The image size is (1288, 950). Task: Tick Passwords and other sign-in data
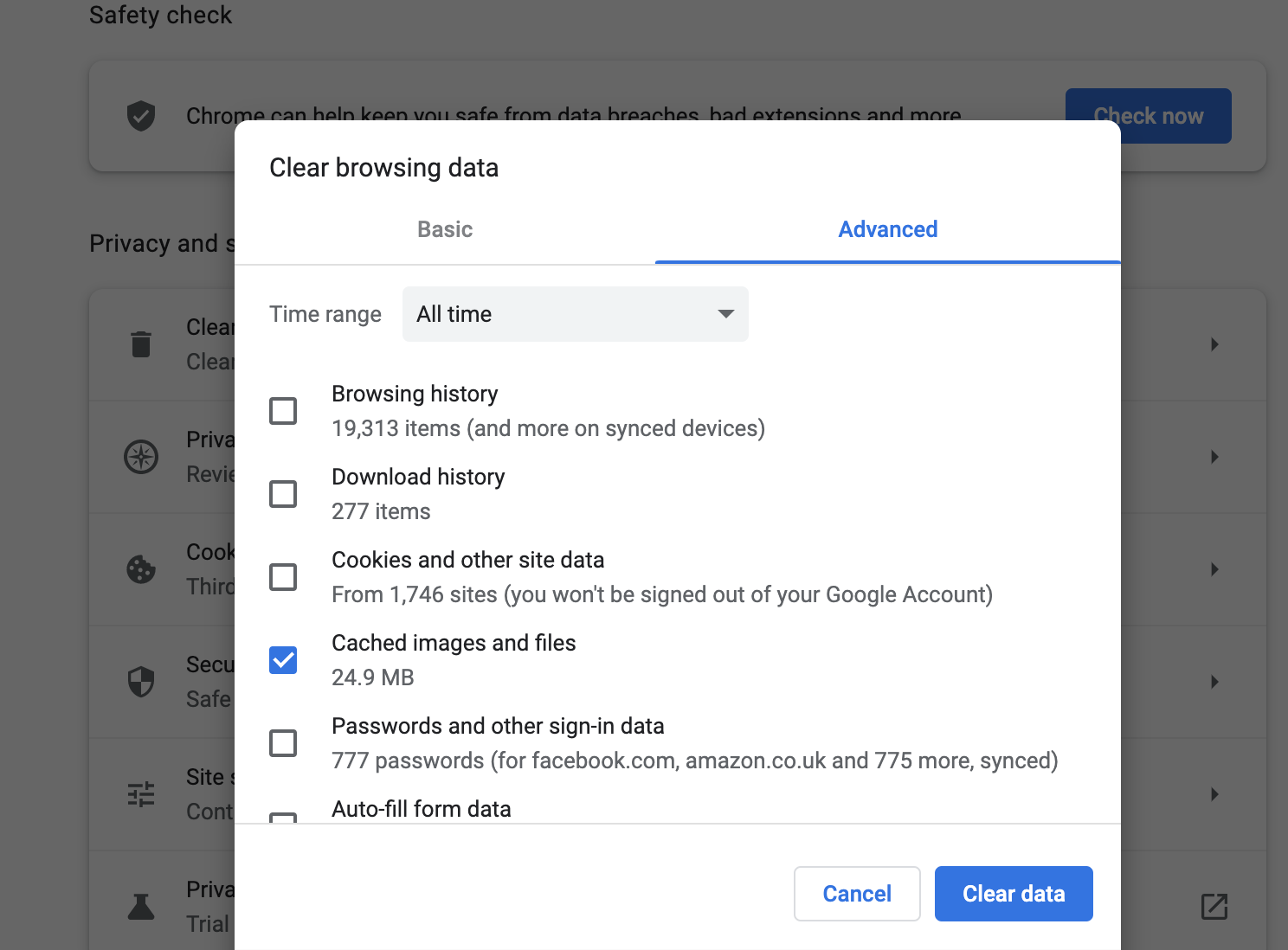point(283,743)
